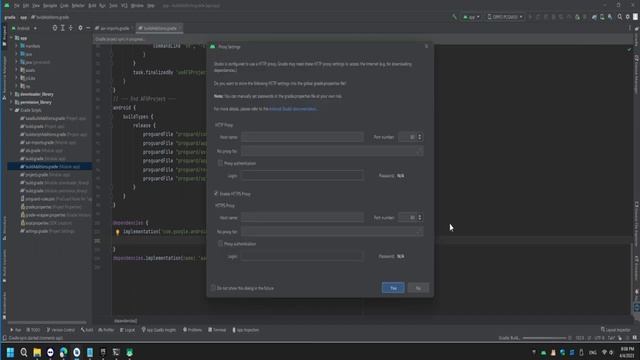
Task: Select settings.gradle in the project tree
Action: [x=48, y=231]
